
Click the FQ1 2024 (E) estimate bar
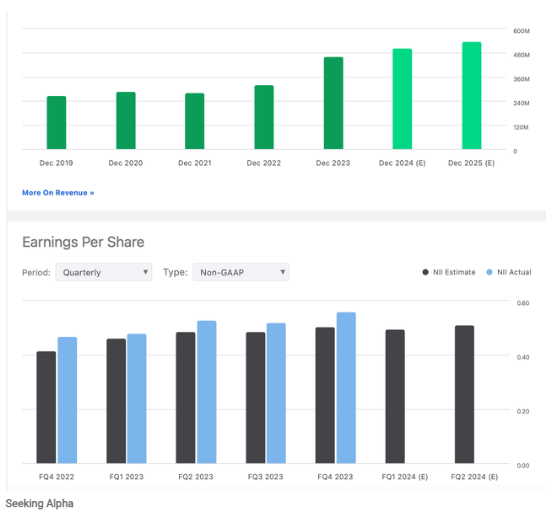tap(395, 396)
